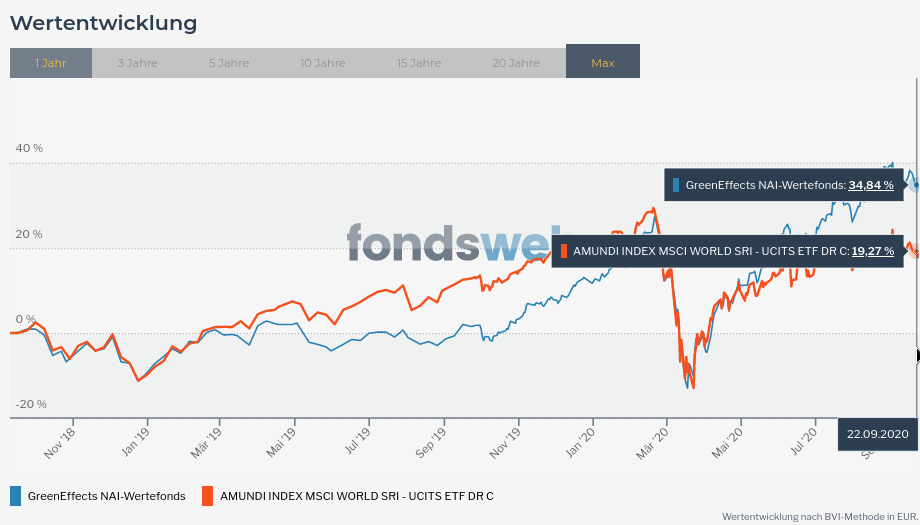Toggle GreenEffects NAI-Wertefonds legend label
Viewport: 920px width, 525px height.
pyautogui.click(x=106, y=496)
